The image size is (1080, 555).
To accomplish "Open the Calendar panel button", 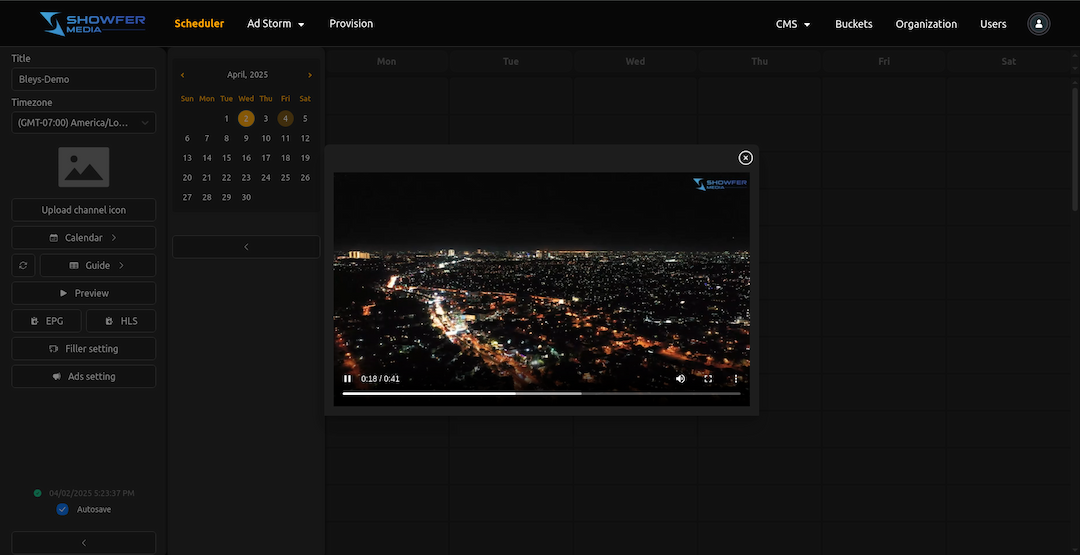I will point(83,238).
